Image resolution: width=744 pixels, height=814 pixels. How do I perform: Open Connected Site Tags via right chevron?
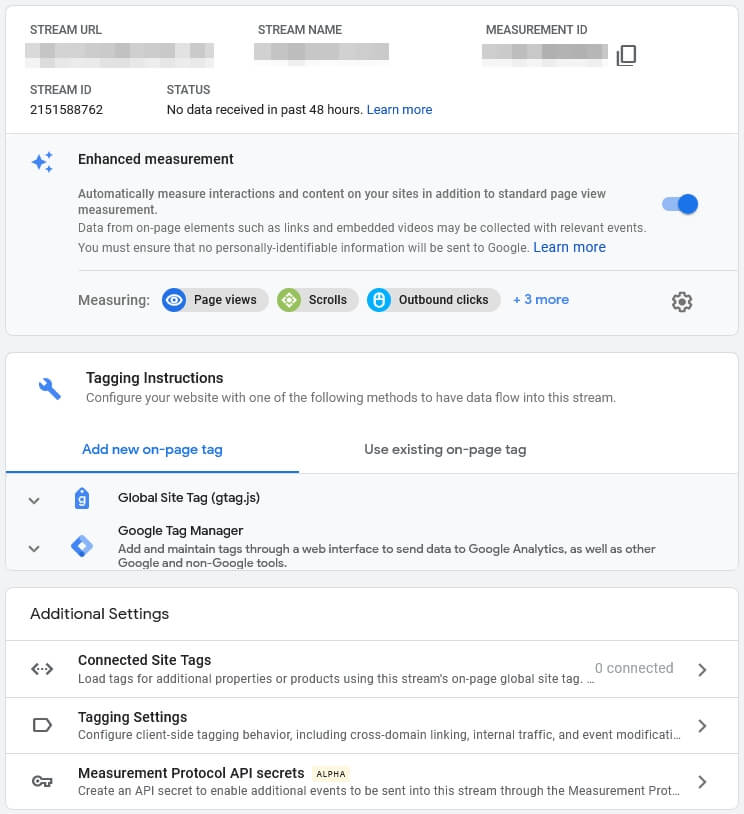[702, 670]
